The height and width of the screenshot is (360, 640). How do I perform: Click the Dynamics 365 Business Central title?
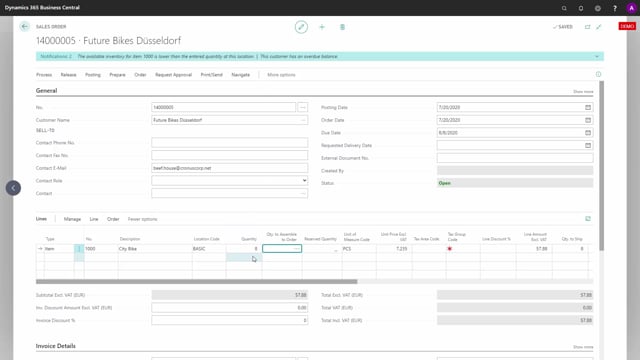tap(42, 8)
